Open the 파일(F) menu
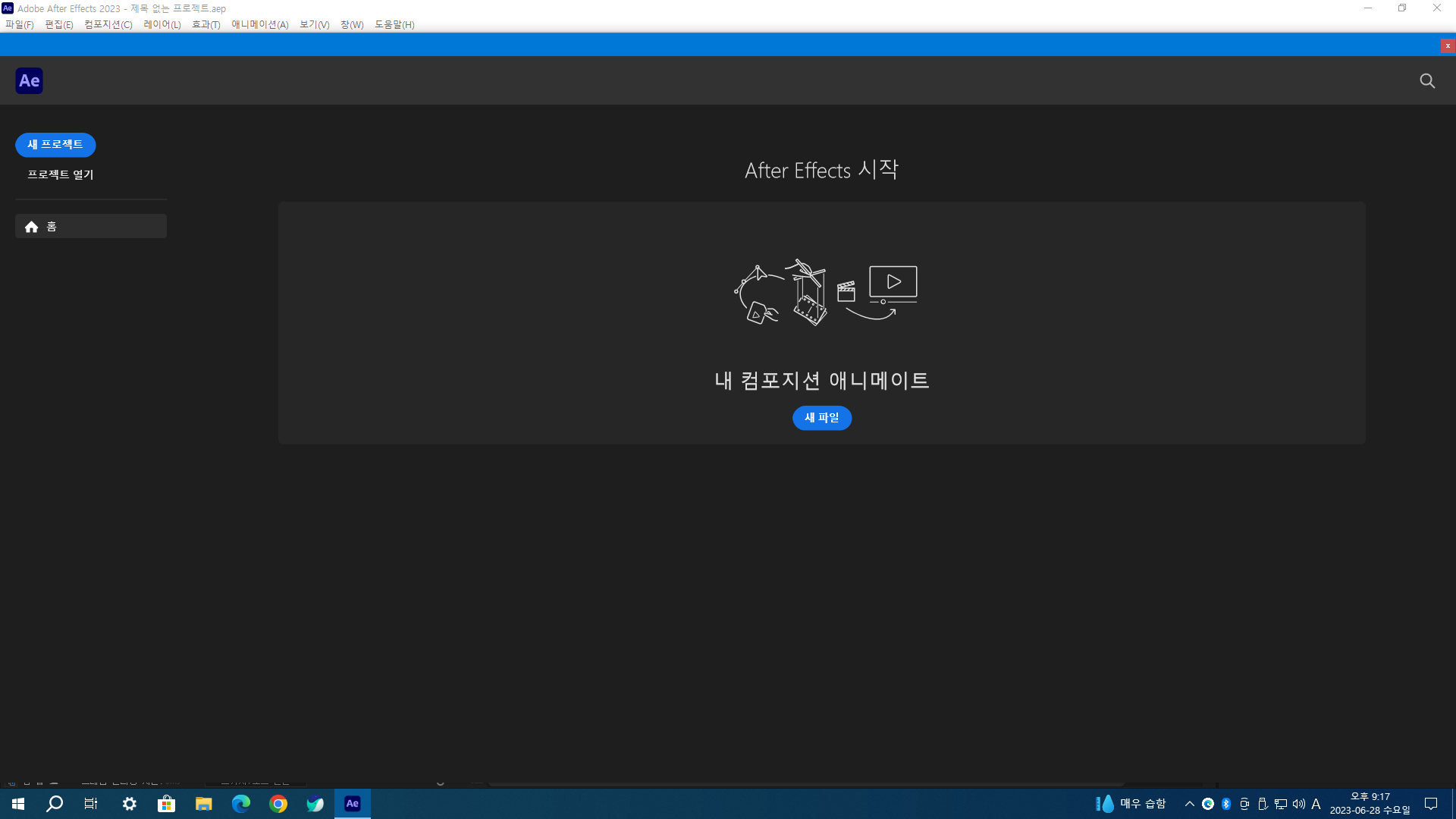The height and width of the screenshot is (819, 1456). 19,24
